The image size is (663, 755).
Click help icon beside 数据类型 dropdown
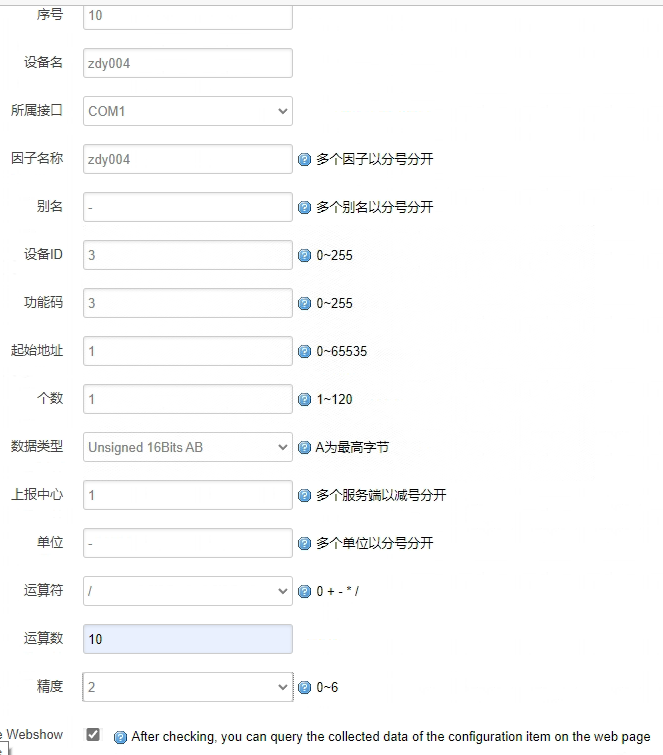click(x=305, y=448)
